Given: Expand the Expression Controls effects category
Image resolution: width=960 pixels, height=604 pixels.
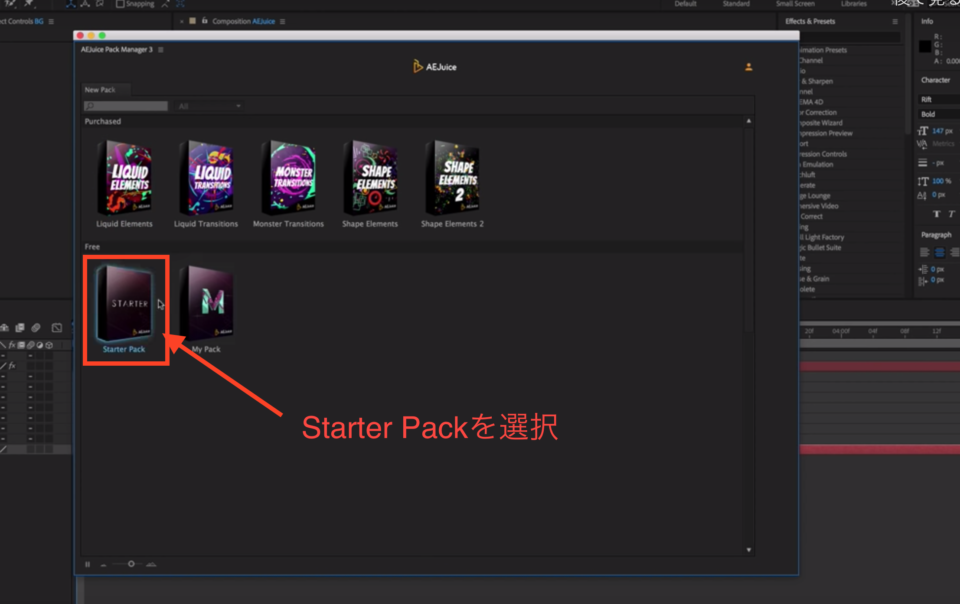Looking at the screenshot, I should (x=823, y=154).
